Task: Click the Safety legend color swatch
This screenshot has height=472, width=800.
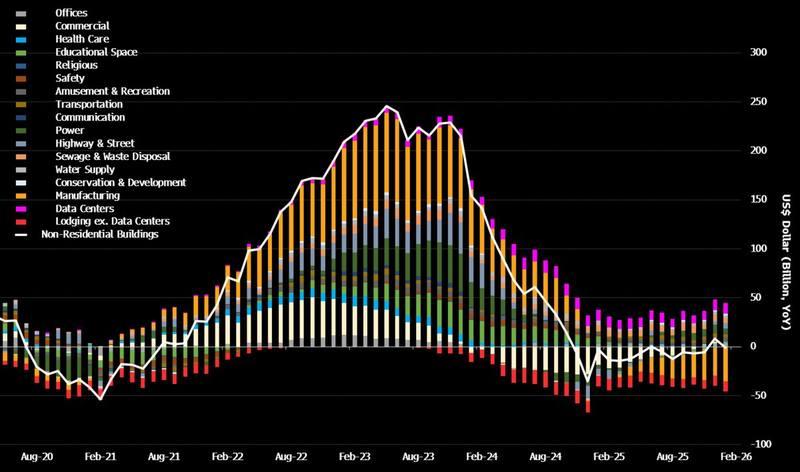Action: click(21, 79)
